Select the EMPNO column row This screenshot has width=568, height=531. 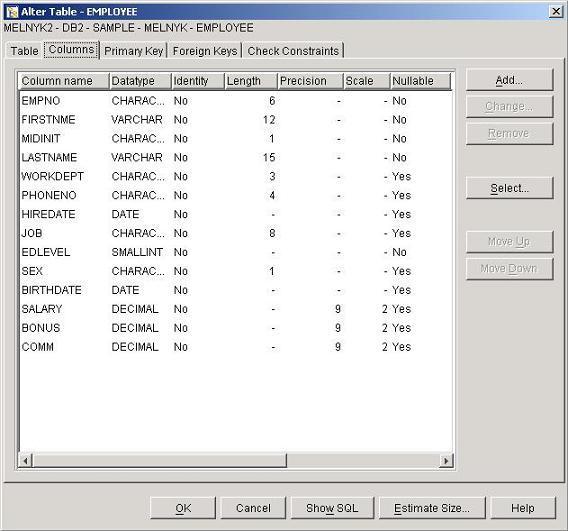(x=235, y=101)
